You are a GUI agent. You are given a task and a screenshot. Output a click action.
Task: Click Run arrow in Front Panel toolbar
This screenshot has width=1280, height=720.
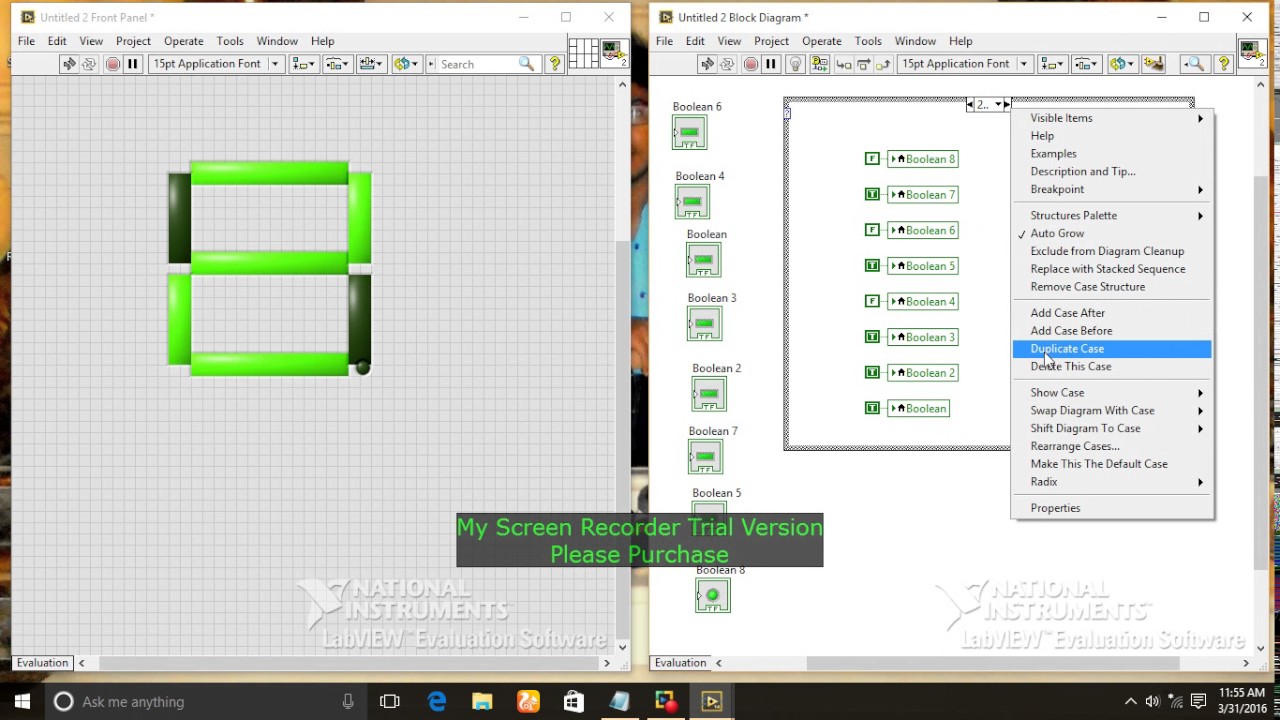point(69,64)
